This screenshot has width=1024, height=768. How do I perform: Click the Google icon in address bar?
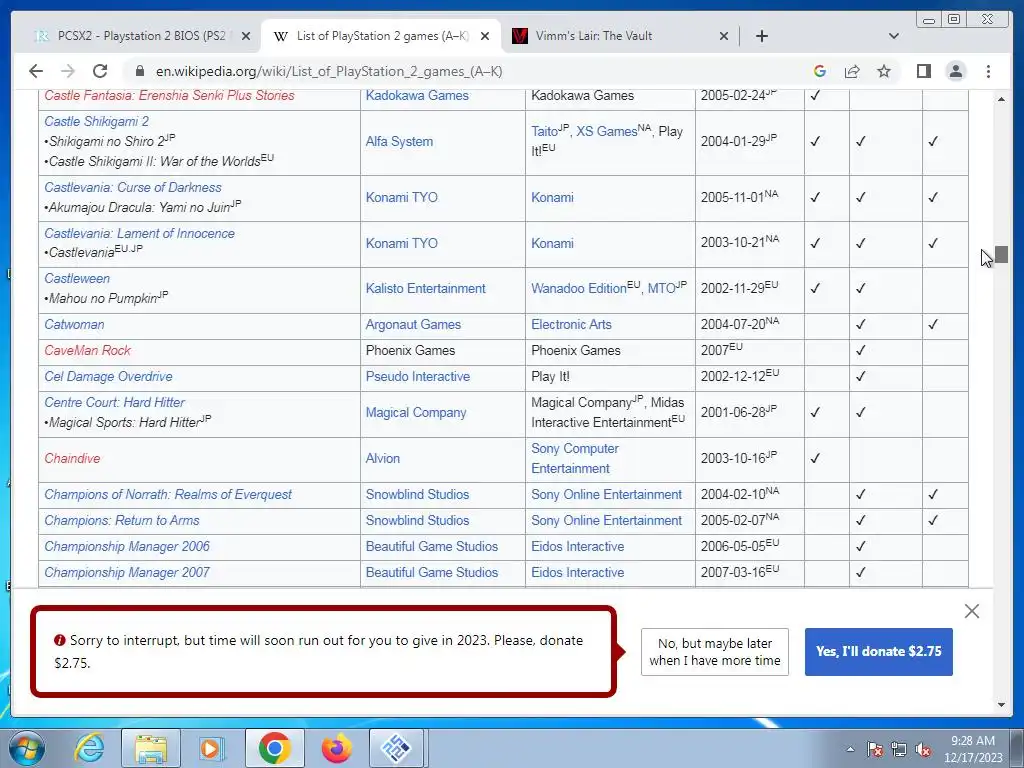[820, 71]
